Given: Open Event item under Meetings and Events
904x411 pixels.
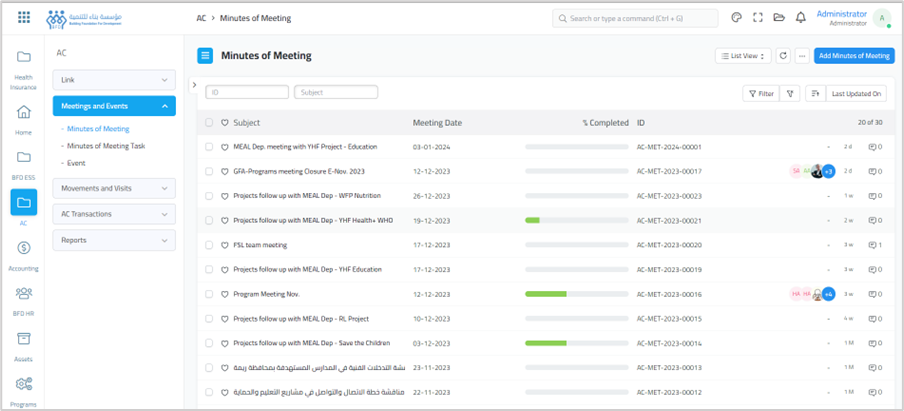Looking at the screenshot, I should point(76,162).
